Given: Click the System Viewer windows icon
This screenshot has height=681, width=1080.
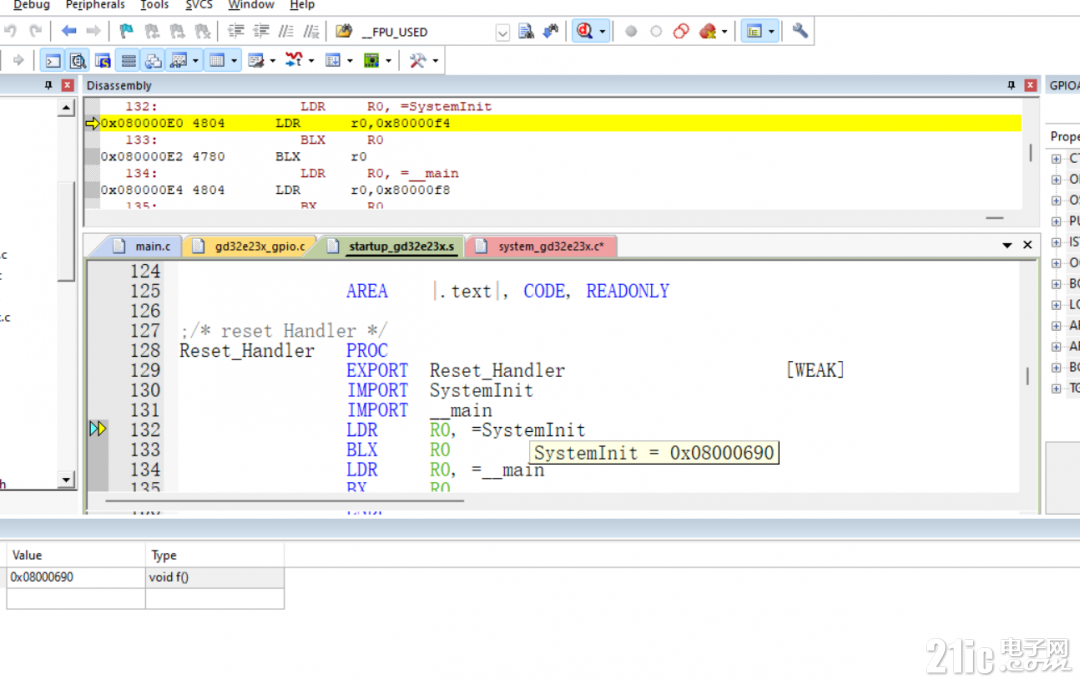Looking at the screenshot, I should point(372,61).
